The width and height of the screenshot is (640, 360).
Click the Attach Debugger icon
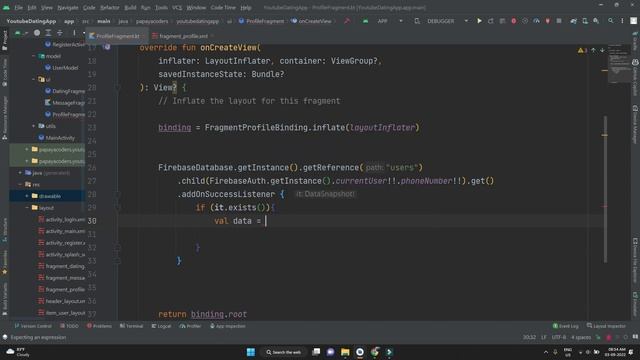(x=547, y=21)
